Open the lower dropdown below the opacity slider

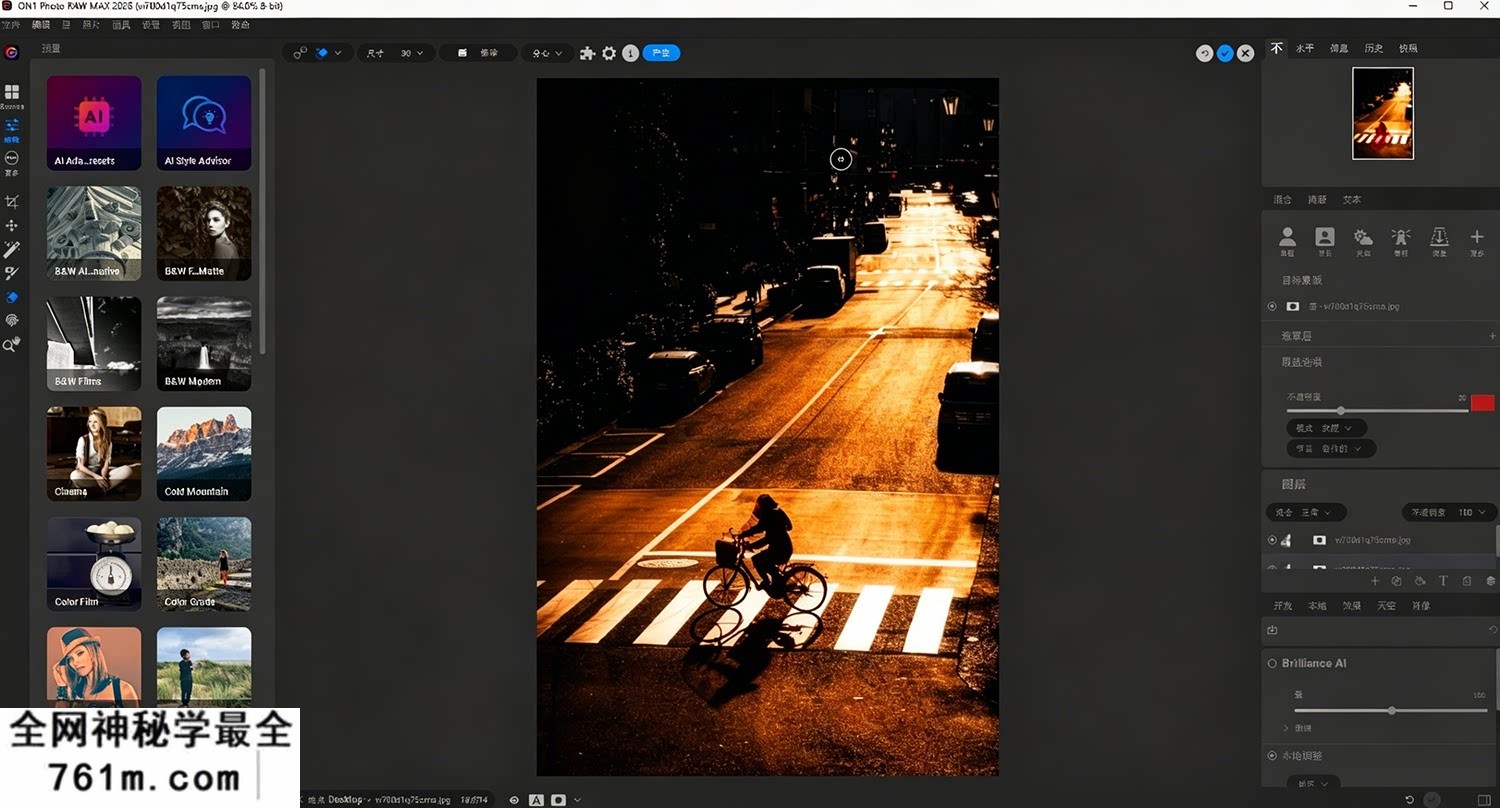[1331, 449]
